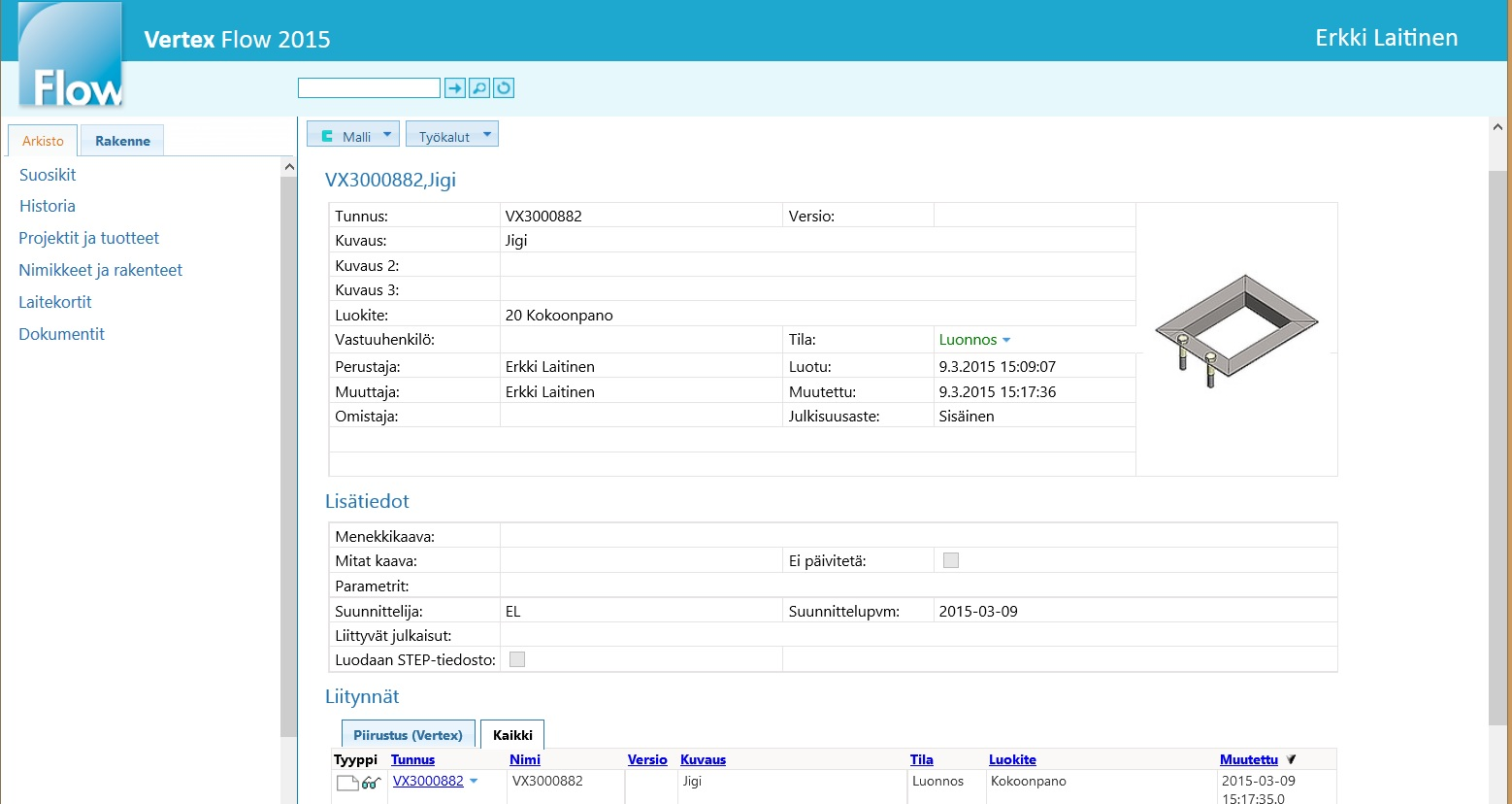Screen dimensions: 1512x804
Task: Open Nimikkeet ja rakenteet in sidebar
Action: pos(100,270)
